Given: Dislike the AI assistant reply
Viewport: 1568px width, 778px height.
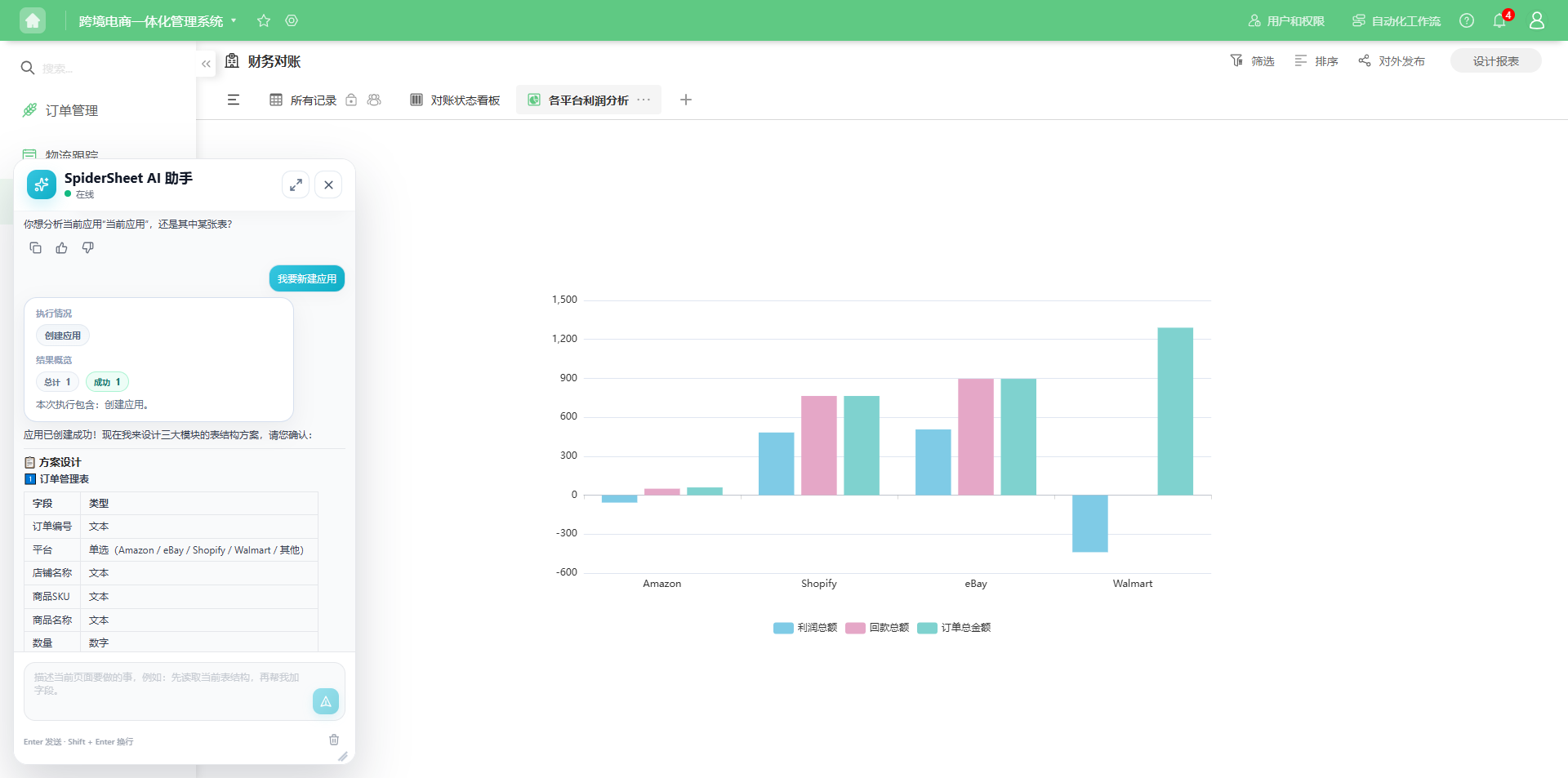Looking at the screenshot, I should click(x=87, y=248).
